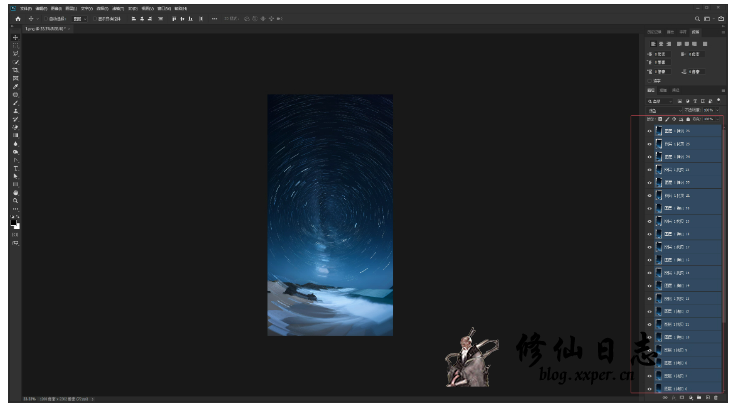
Task: Open the first menu in the menu bar
Action: coord(25,8)
